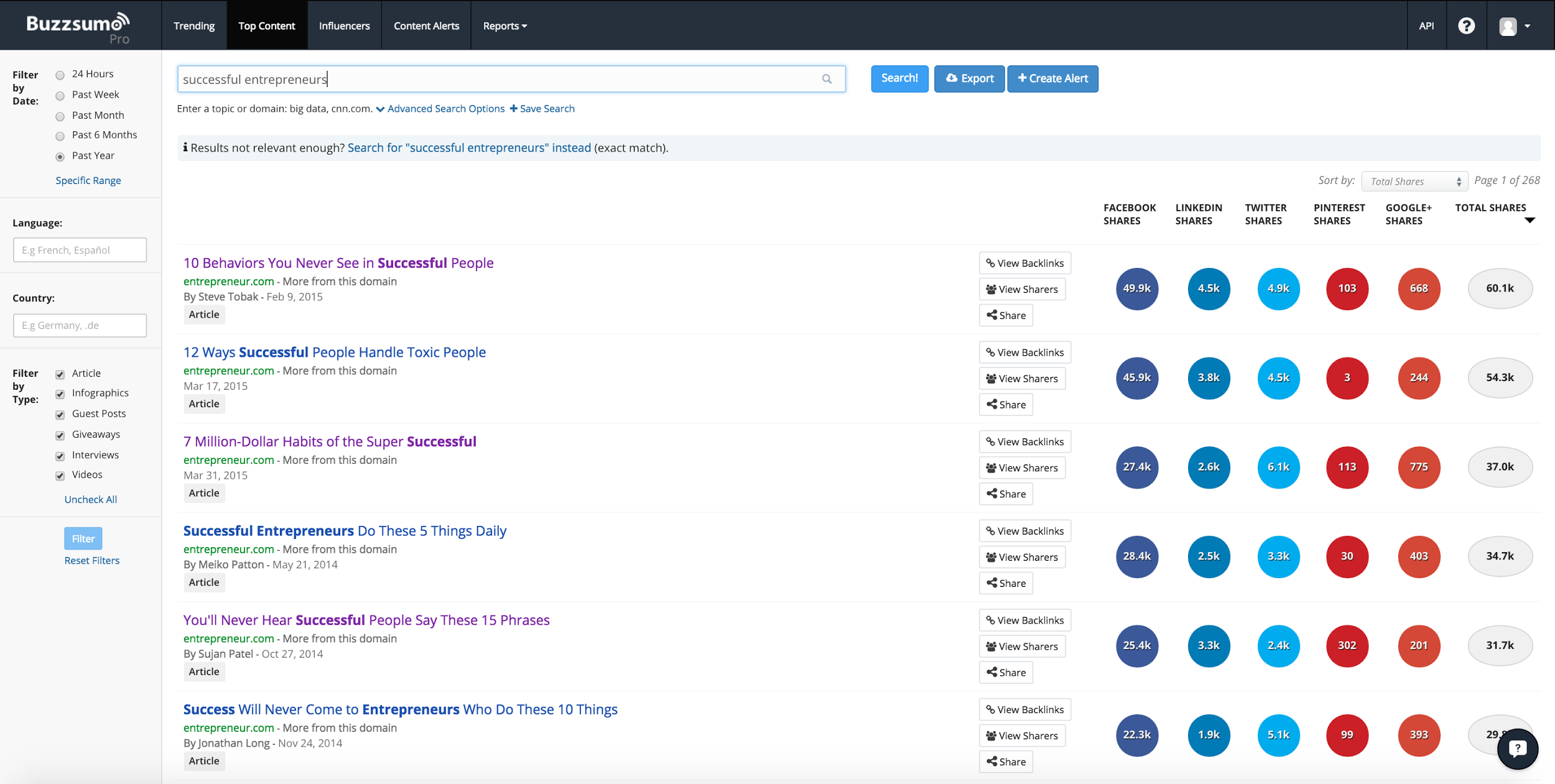
Task: Click LinkedIn shares bubble 1.9k
Action: click(1209, 735)
